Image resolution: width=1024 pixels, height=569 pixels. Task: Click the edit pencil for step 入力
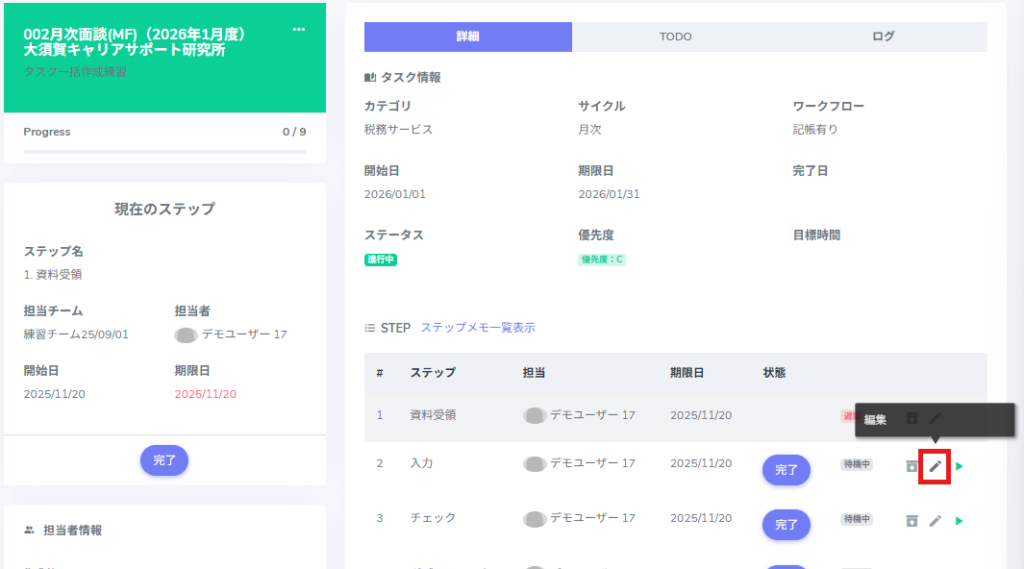(935, 466)
